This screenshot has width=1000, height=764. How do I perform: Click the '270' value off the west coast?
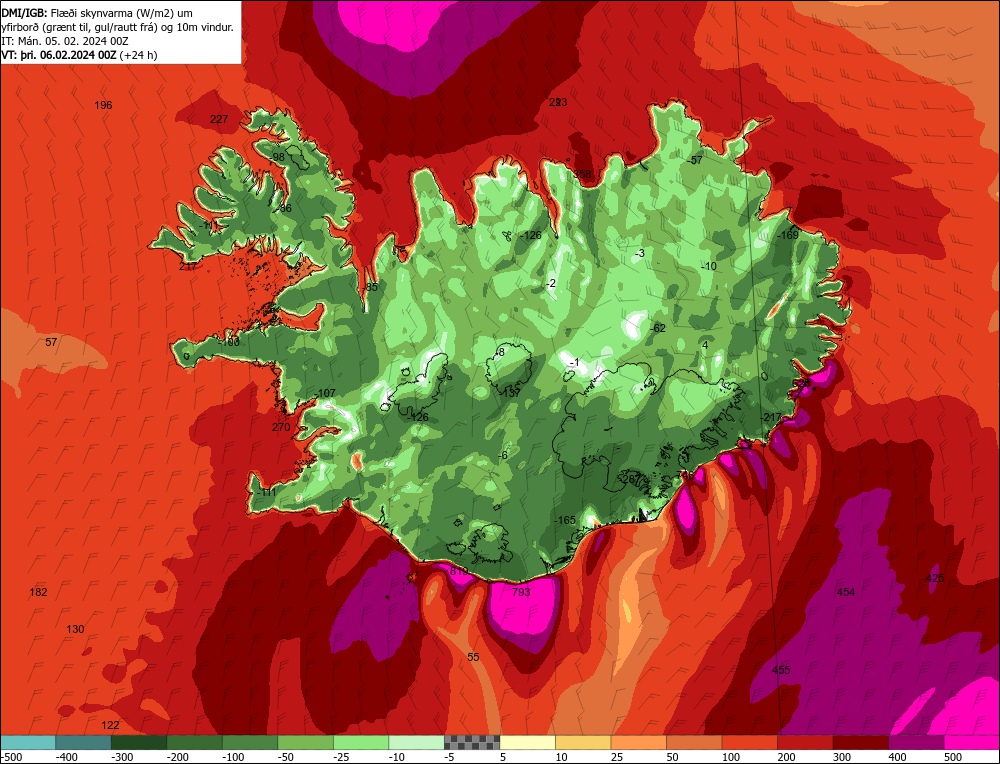click(281, 427)
